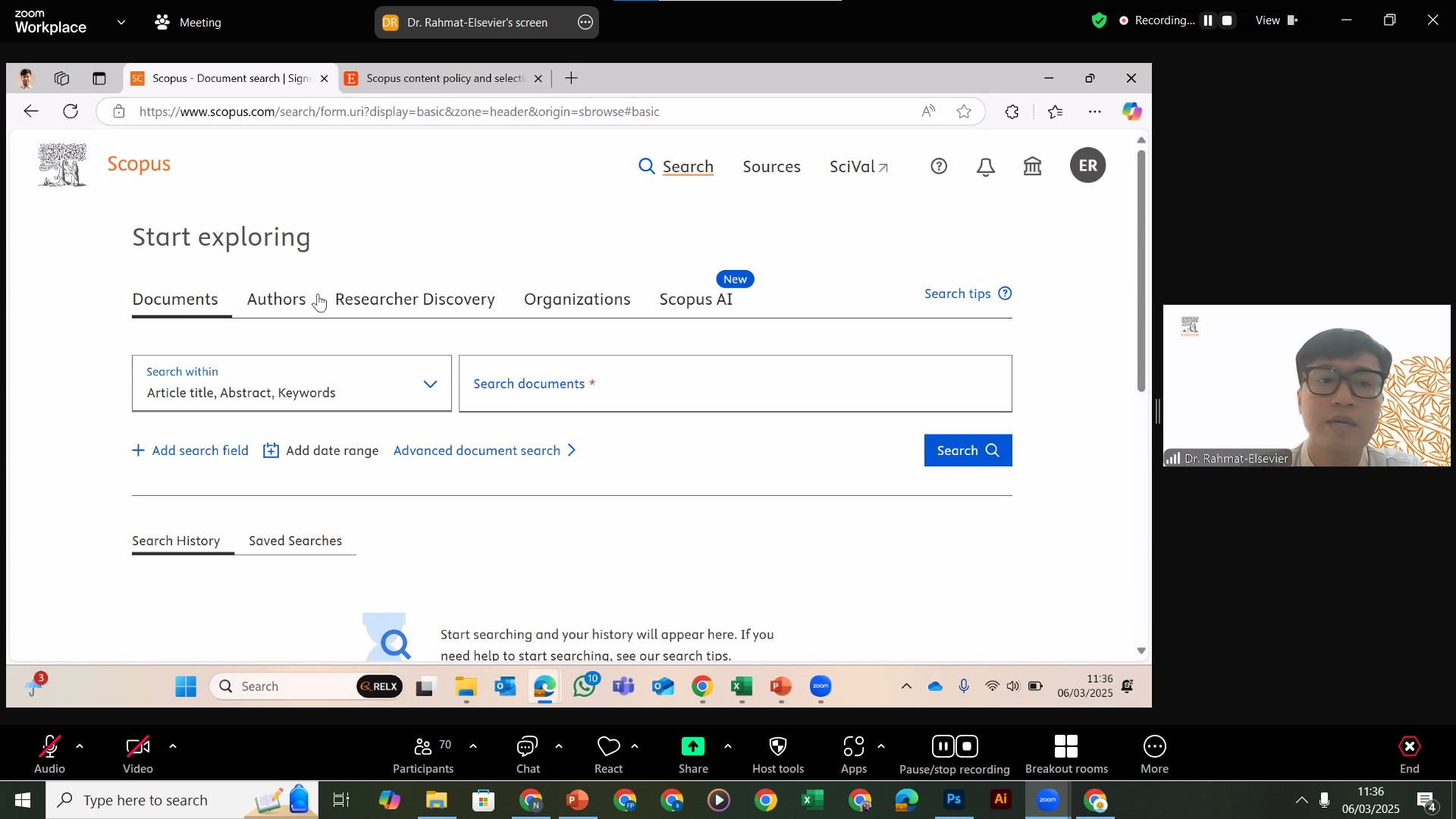Expand audio options arrow
Image resolution: width=1456 pixels, height=819 pixels.
[80, 747]
